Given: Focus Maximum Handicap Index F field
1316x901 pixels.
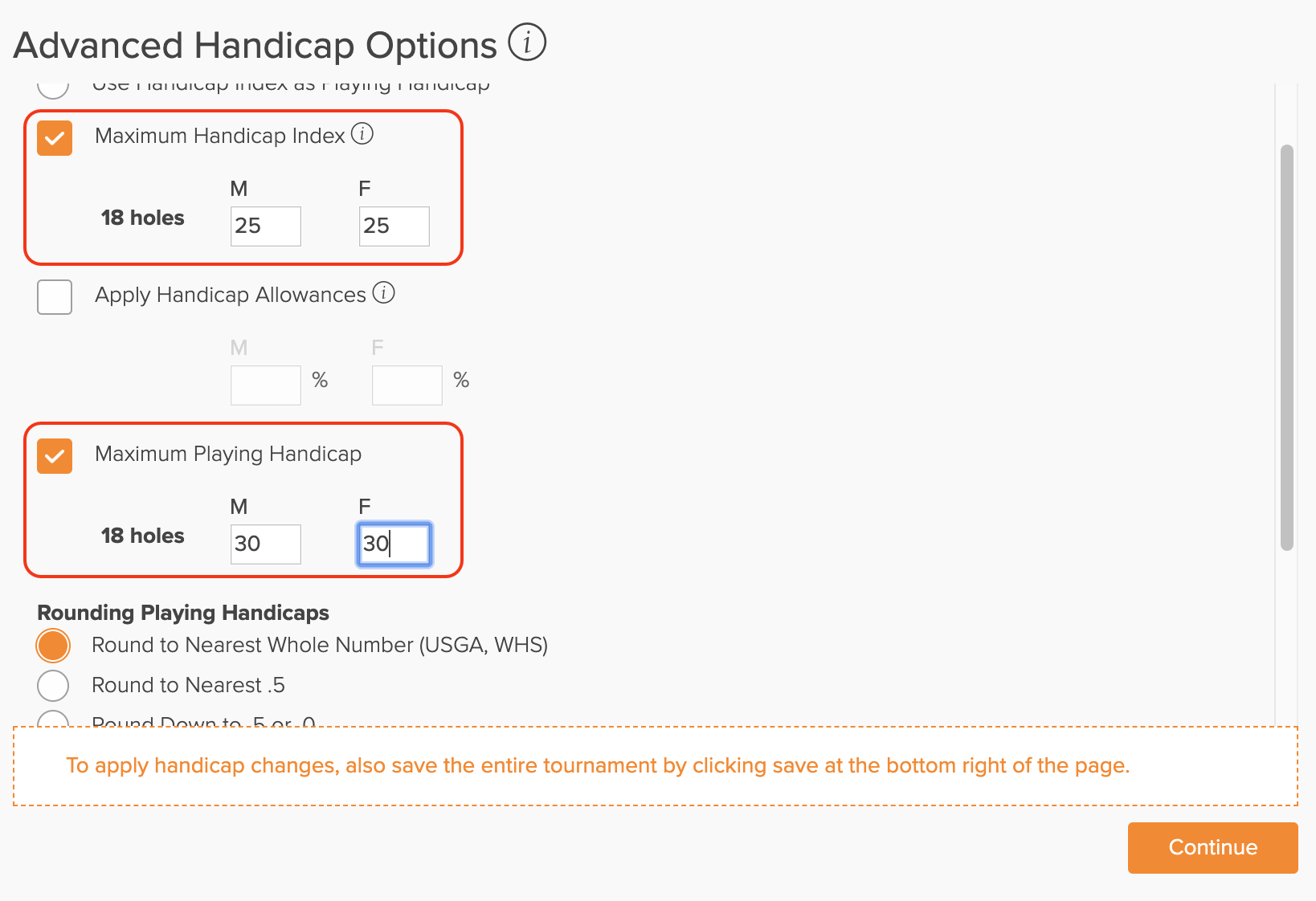Looking at the screenshot, I should point(394,226).
